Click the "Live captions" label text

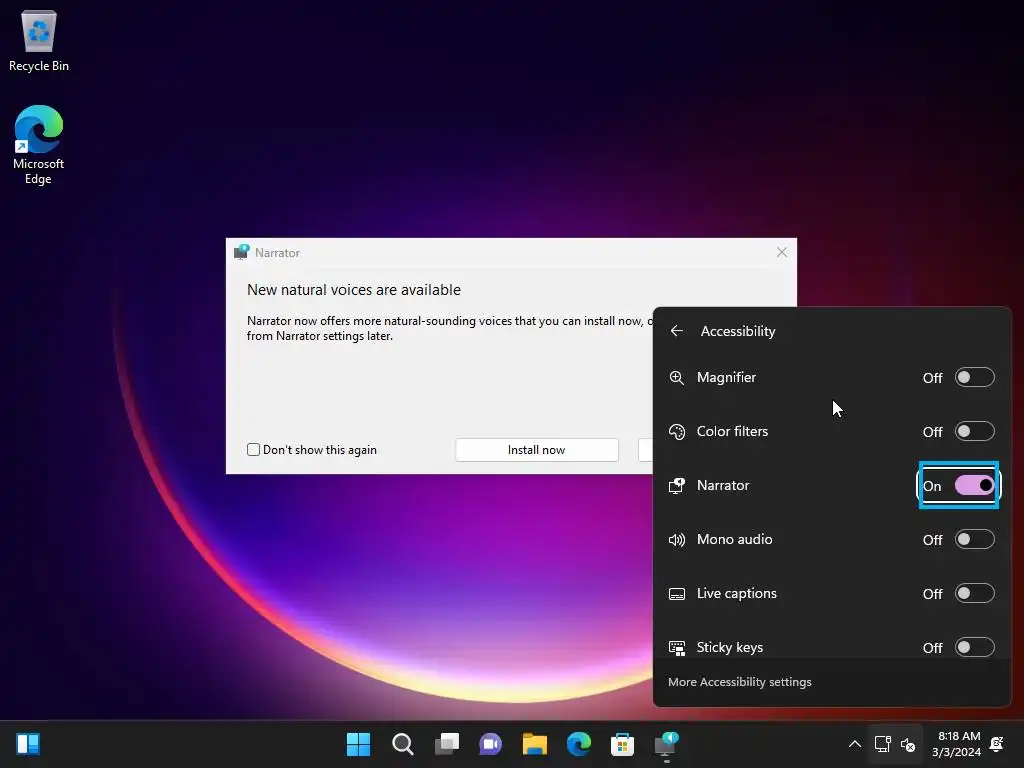737,594
